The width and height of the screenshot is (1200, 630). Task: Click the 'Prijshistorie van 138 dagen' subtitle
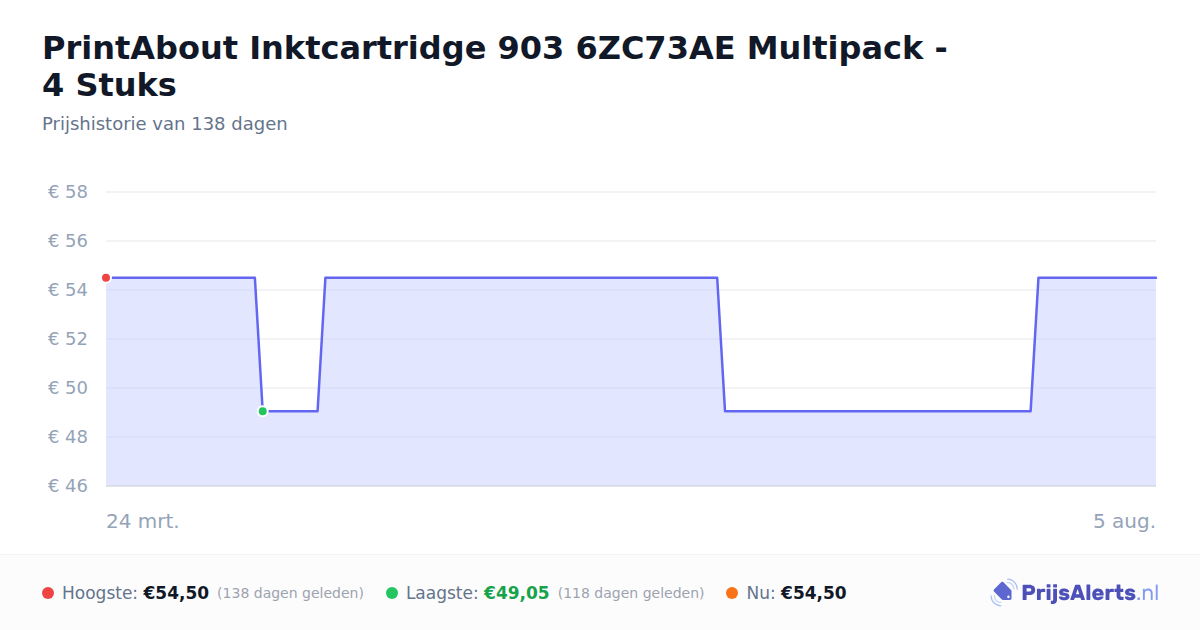tap(165, 124)
